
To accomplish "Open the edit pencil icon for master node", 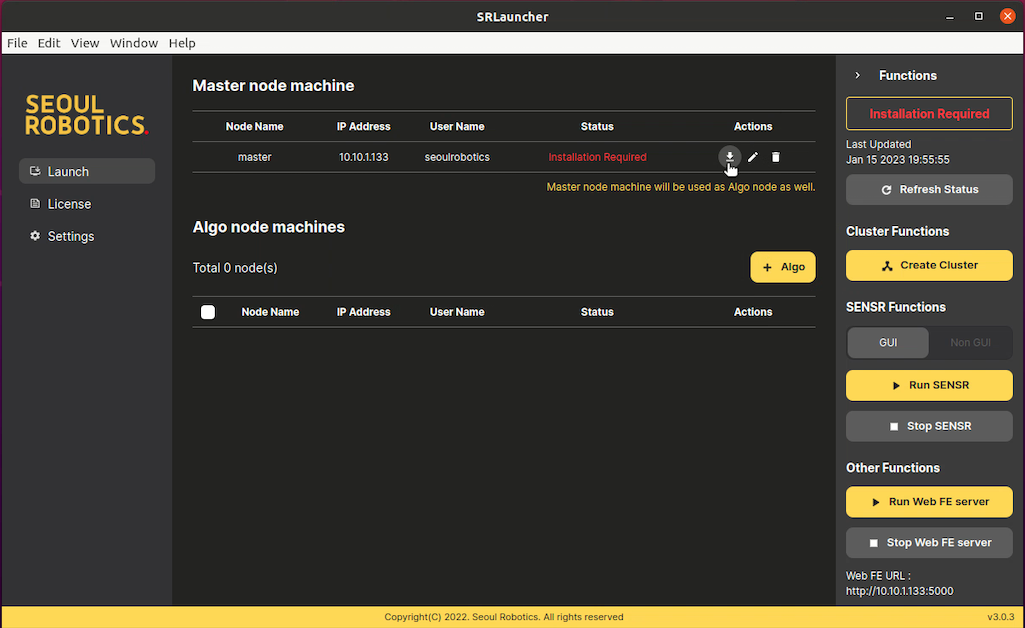I will pos(752,157).
